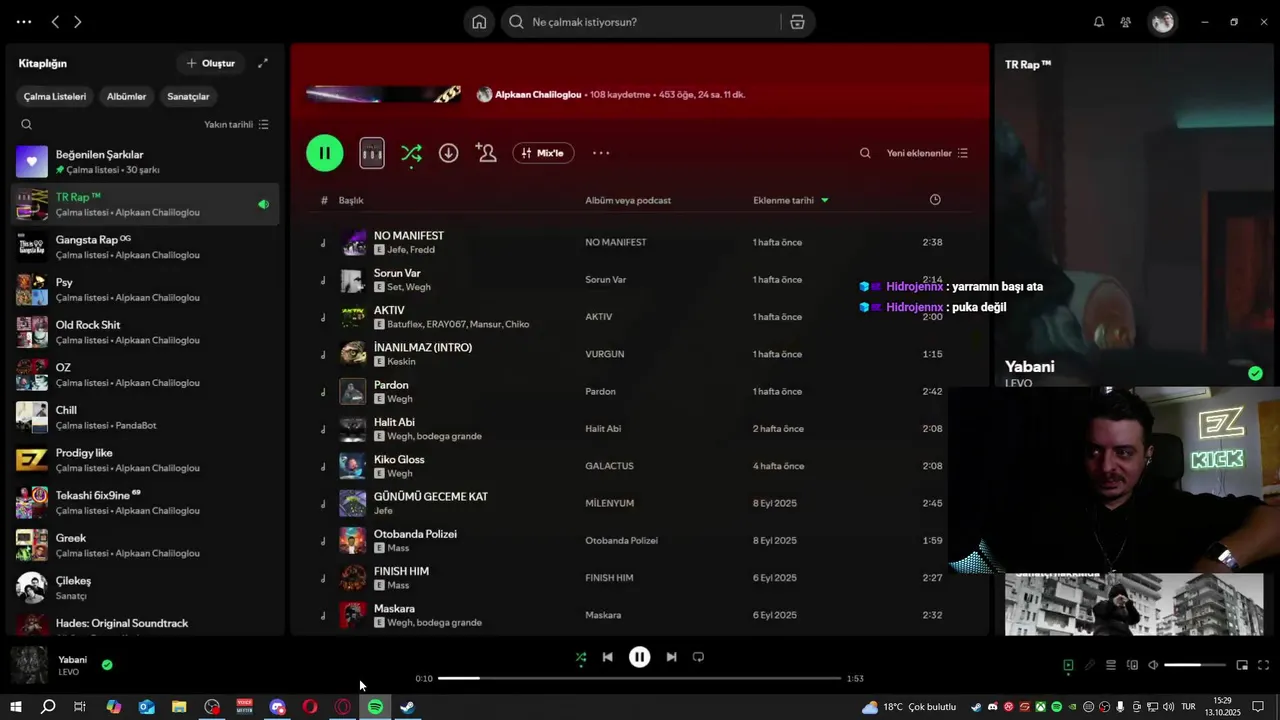Go back with the left arrow
The height and width of the screenshot is (720, 1280).
pyautogui.click(x=55, y=22)
